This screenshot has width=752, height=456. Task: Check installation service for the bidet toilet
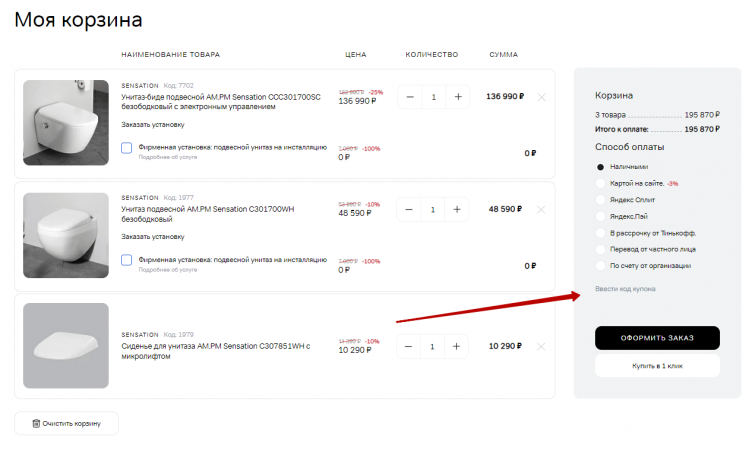click(x=127, y=148)
